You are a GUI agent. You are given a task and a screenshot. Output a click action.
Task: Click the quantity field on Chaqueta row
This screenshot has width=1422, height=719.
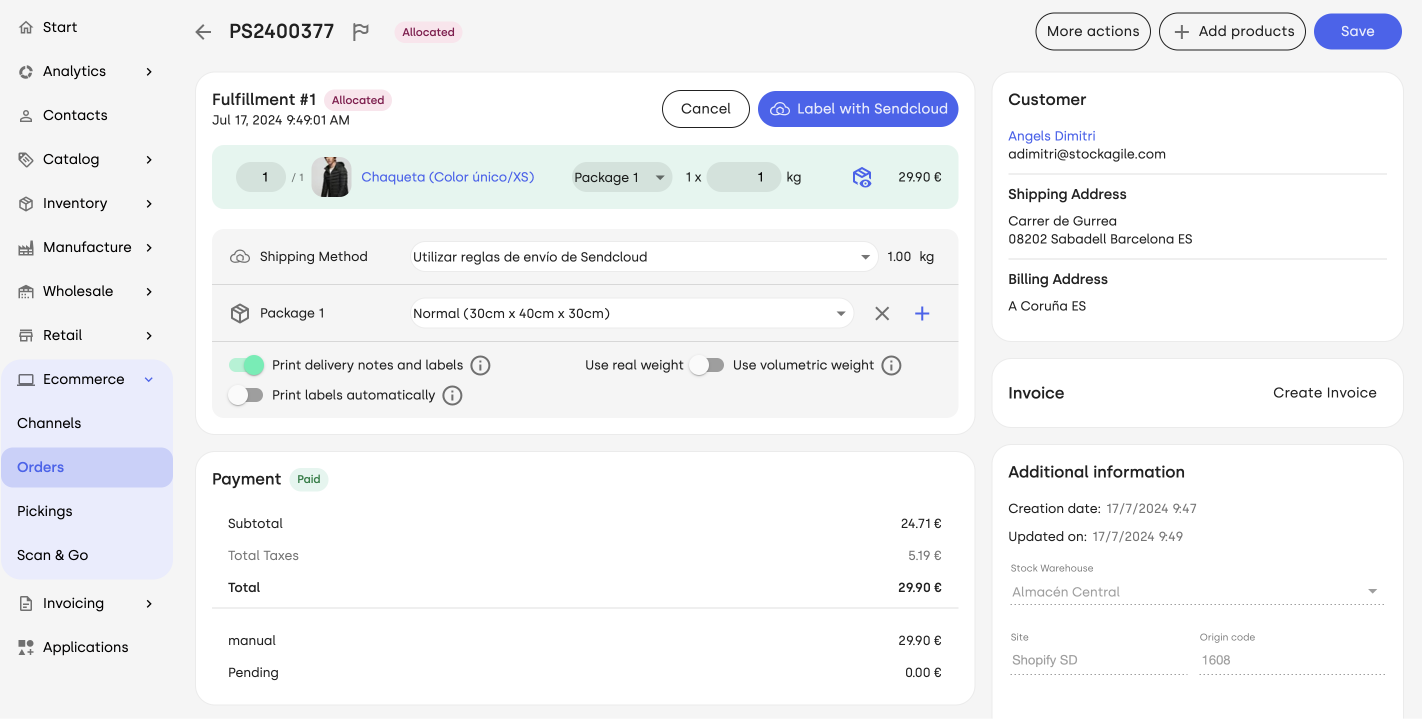pos(261,177)
